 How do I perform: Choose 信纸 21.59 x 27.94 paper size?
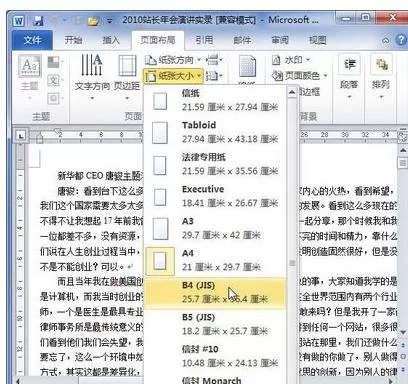tap(215, 100)
